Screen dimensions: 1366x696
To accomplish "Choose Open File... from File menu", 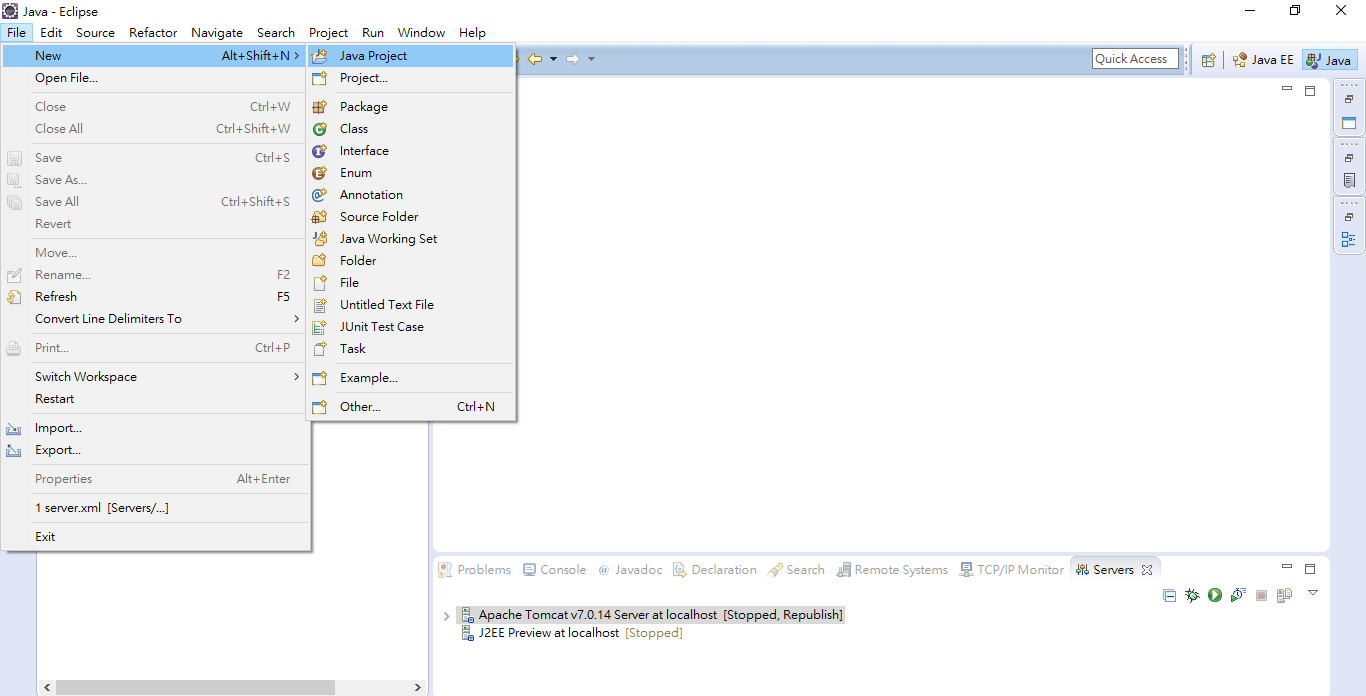I will 156,78.
